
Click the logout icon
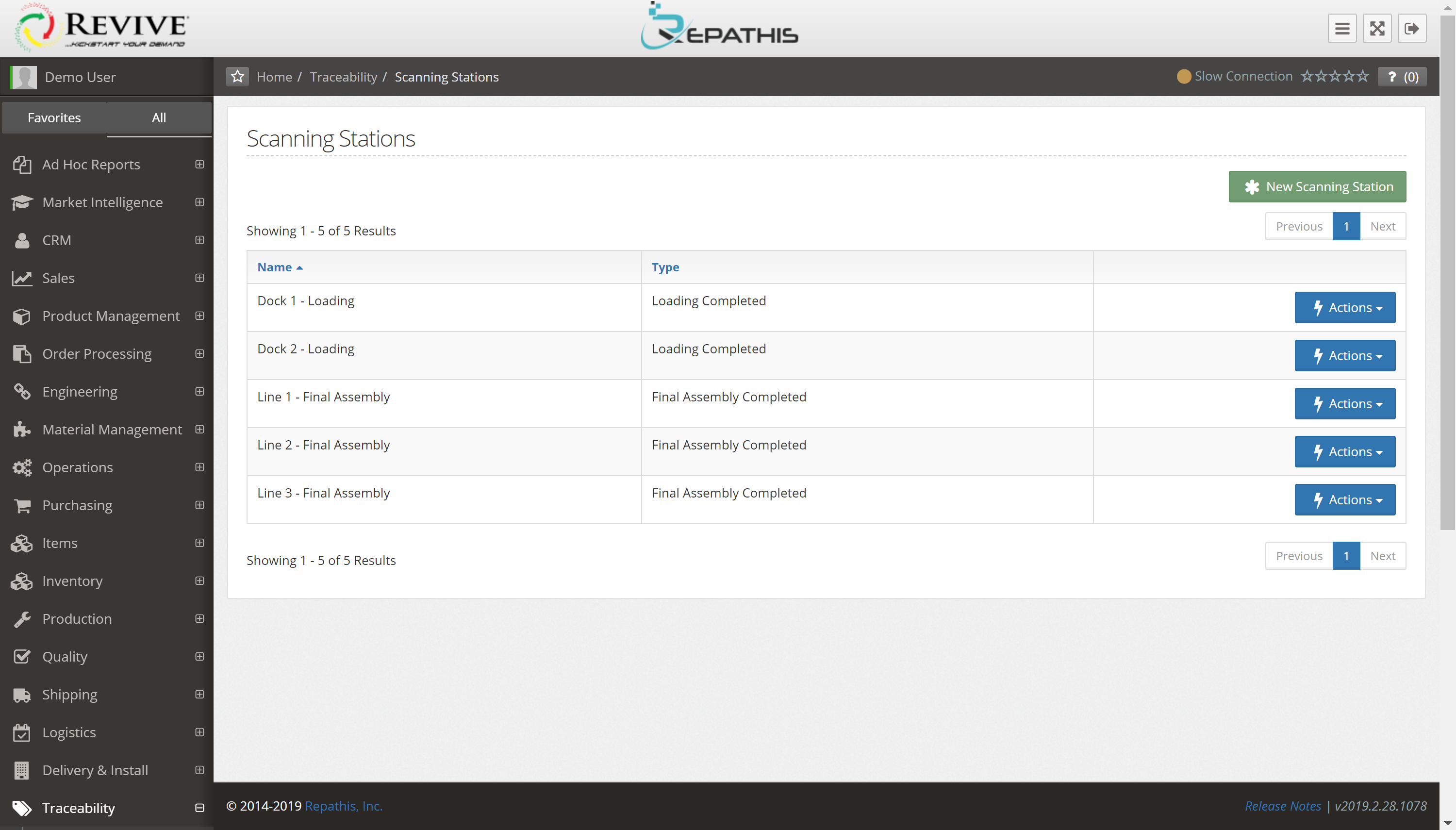[1411, 29]
